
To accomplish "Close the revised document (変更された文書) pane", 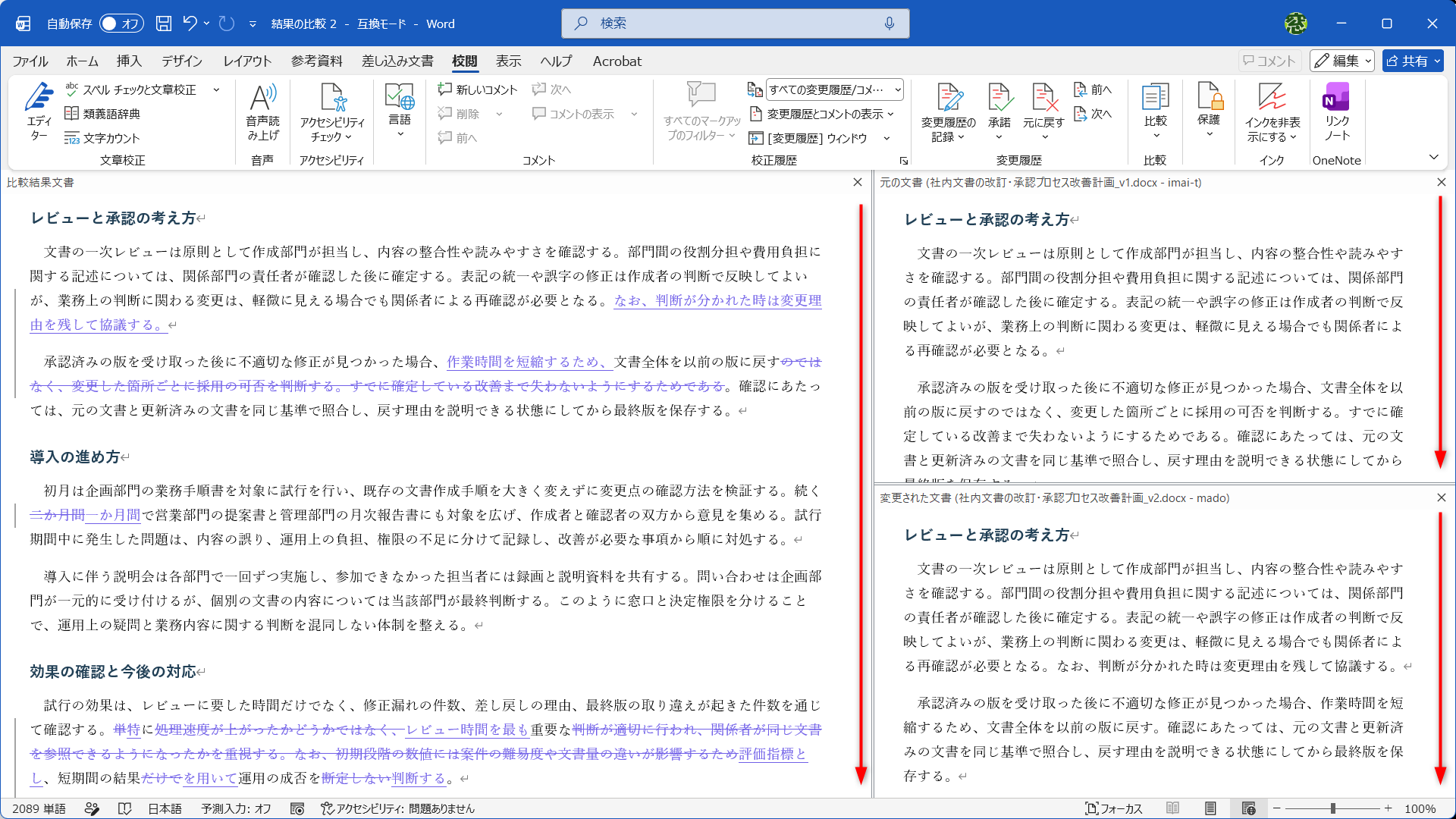I will [x=1441, y=497].
